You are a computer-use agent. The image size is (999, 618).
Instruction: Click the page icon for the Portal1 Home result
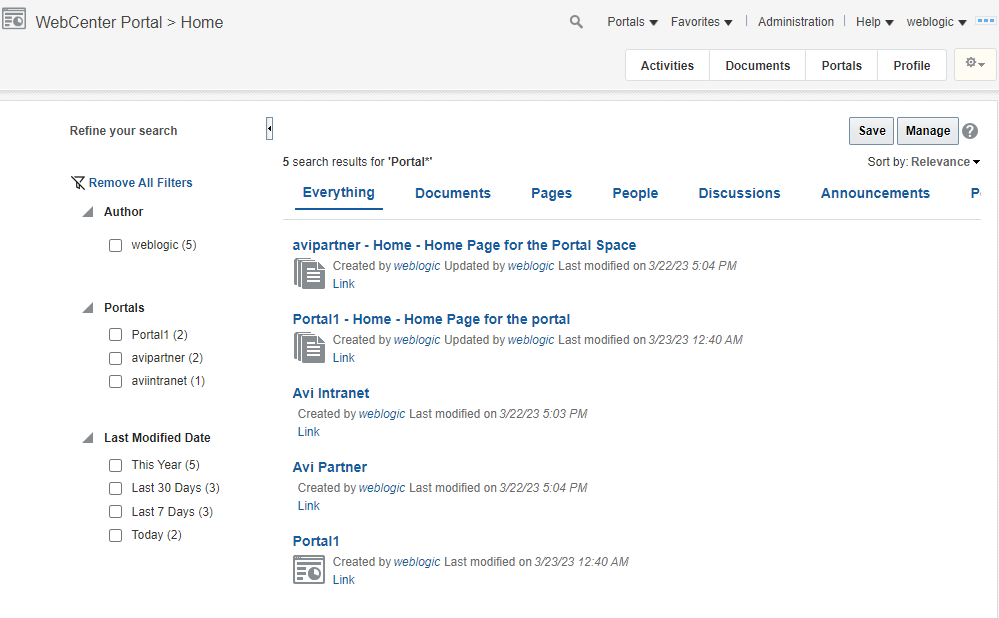tap(309, 348)
